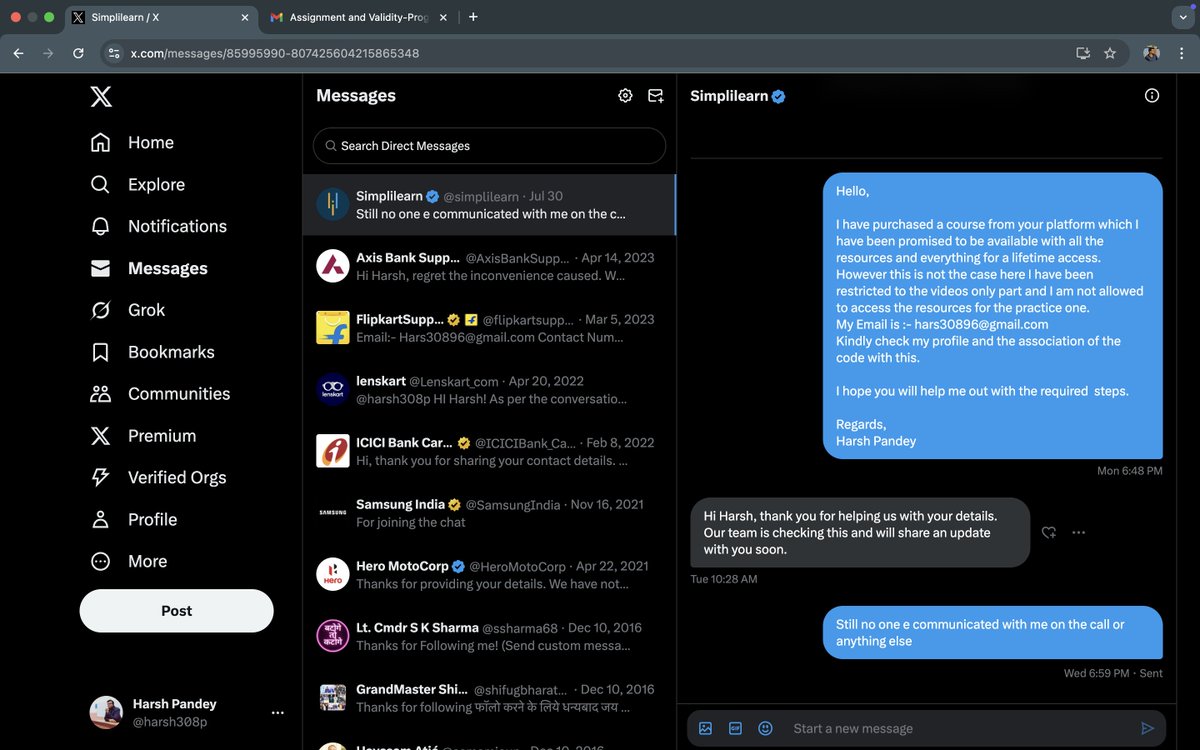Open the Lt. Cmdr S K Sharma conversation
Image resolution: width=1200 pixels, height=750 pixels.
coord(489,637)
